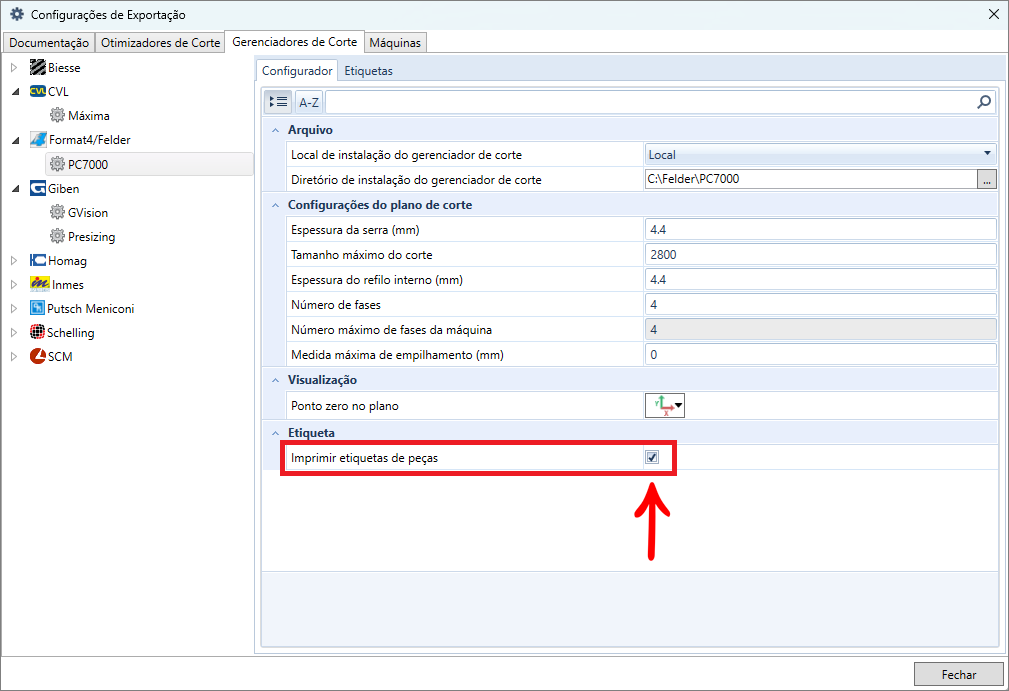Browse installation directory with ellipsis button
Image resolution: width=1009 pixels, height=691 pixels.
(987, 180)
